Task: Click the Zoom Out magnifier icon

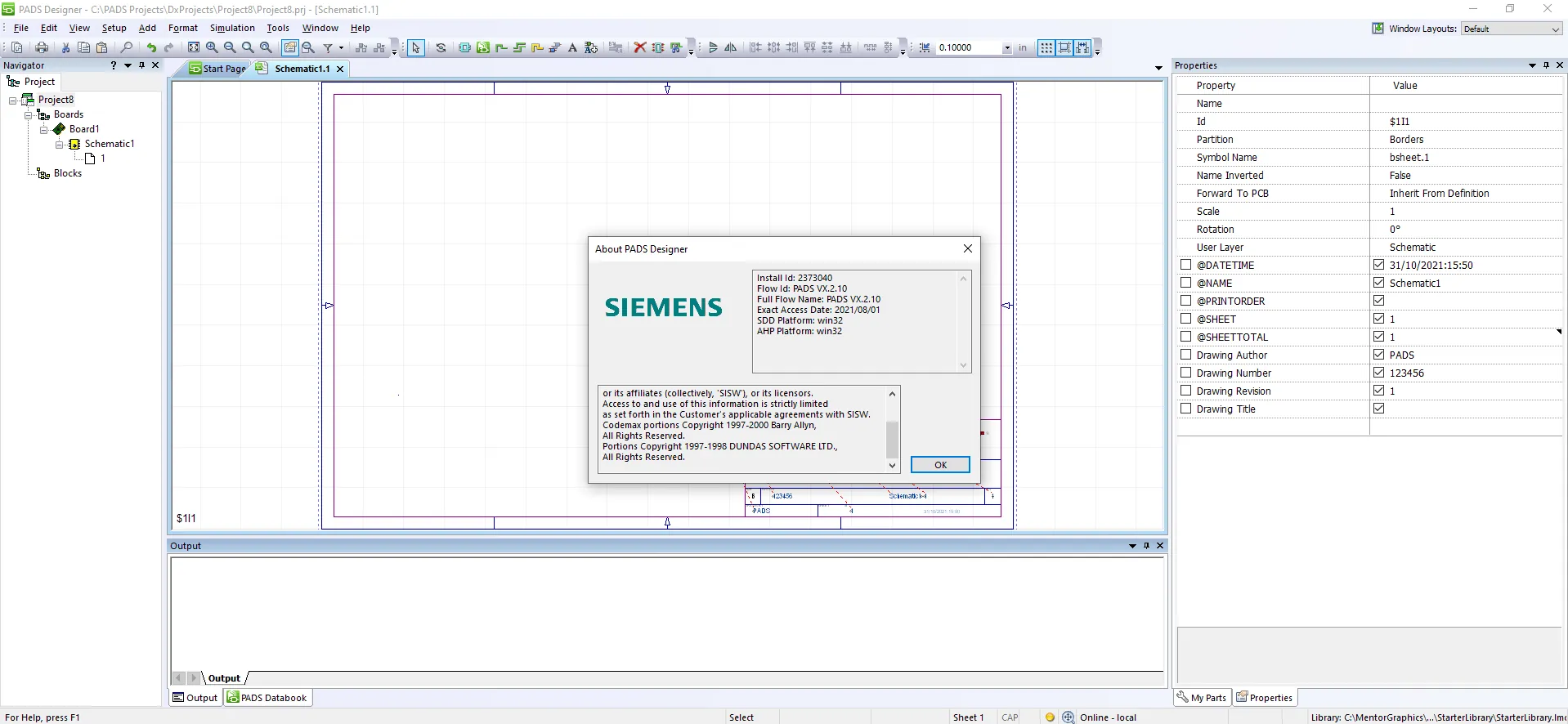Action: point(230,47)
